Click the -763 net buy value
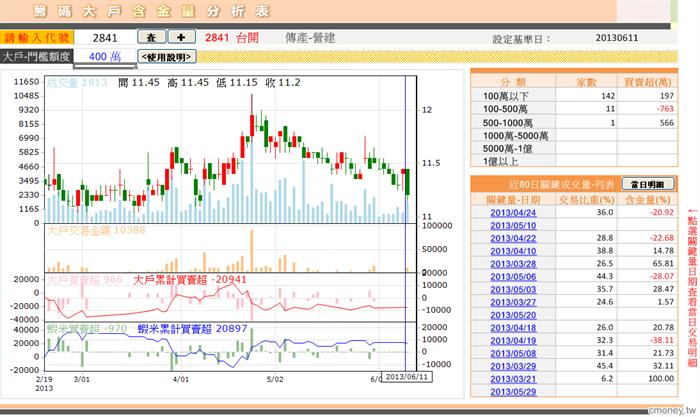This screenshot has height=417, width=700. pos(665,109)
